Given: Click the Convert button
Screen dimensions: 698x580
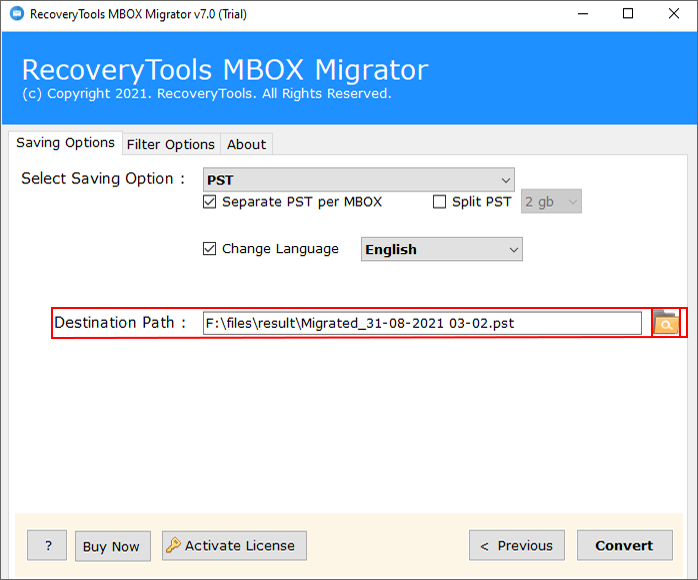Looking at the screenshot, I should click(625, 545).
